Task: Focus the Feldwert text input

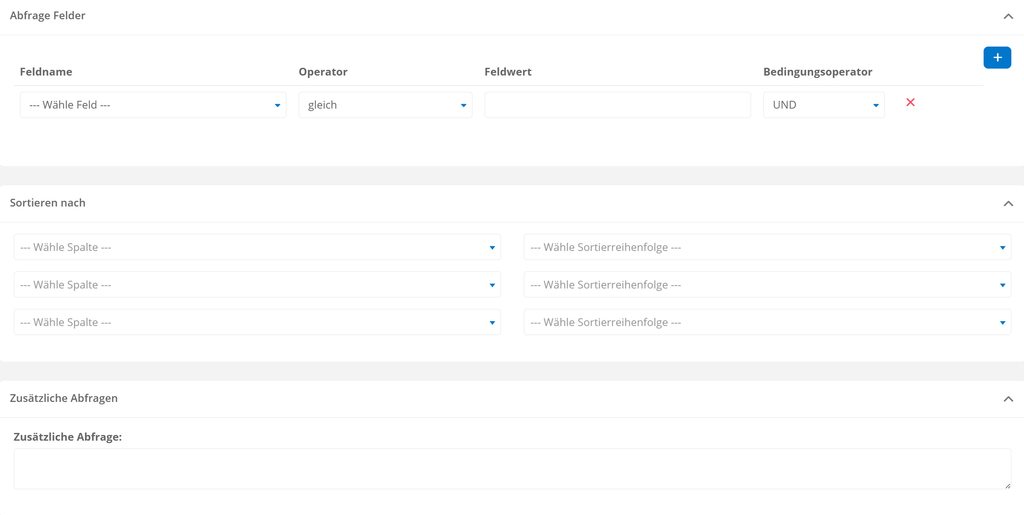Action: [x=617, y=104]
